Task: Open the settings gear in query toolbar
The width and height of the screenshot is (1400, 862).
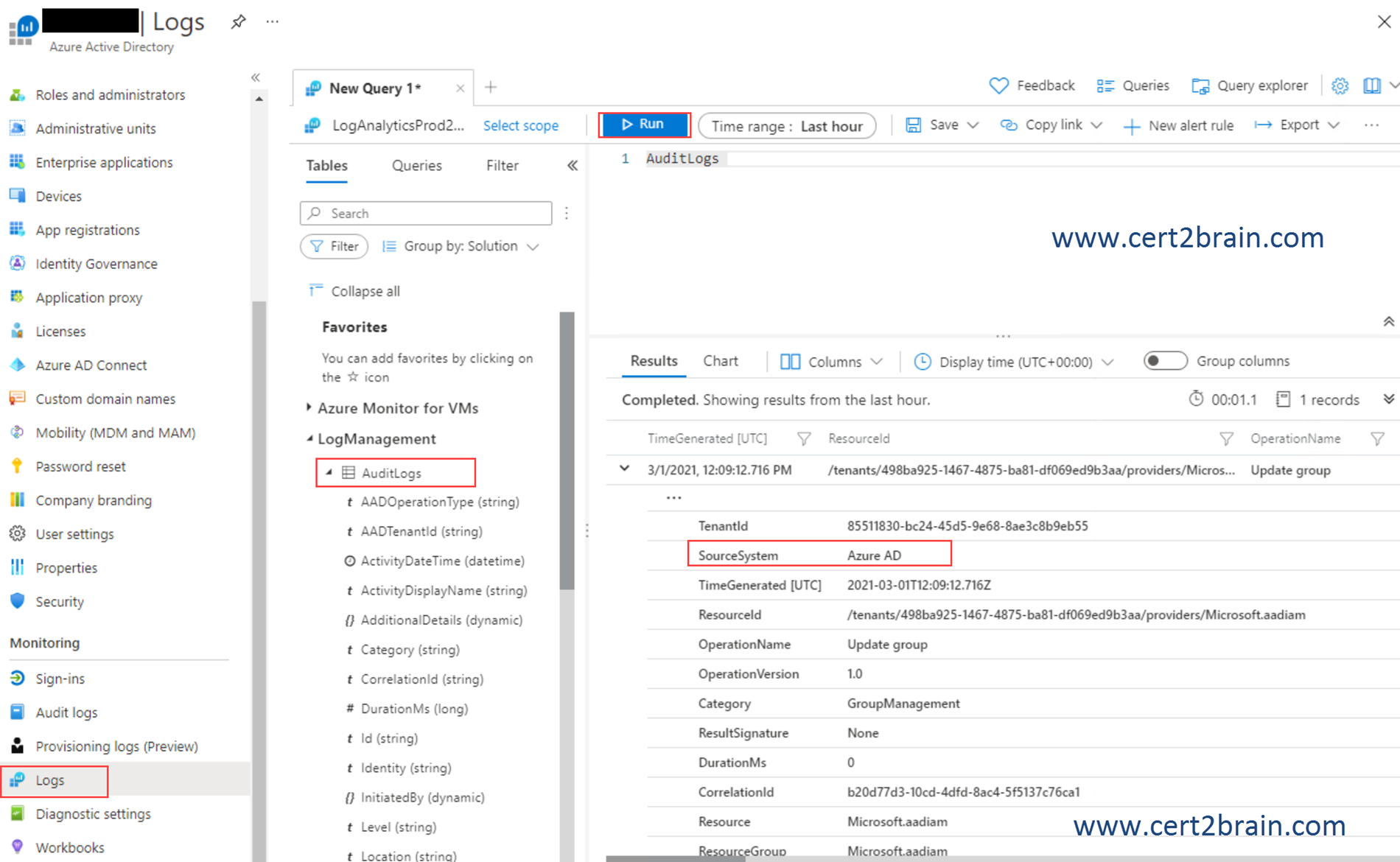Action: (x=1340, y=86)
